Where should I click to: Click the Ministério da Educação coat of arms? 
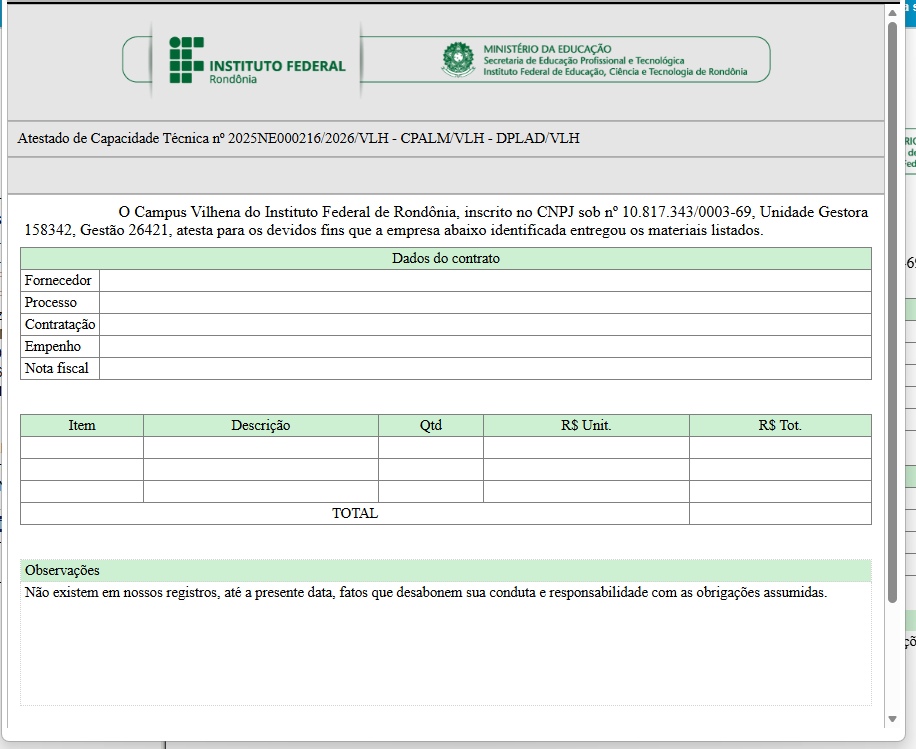[x=459, y=59]
